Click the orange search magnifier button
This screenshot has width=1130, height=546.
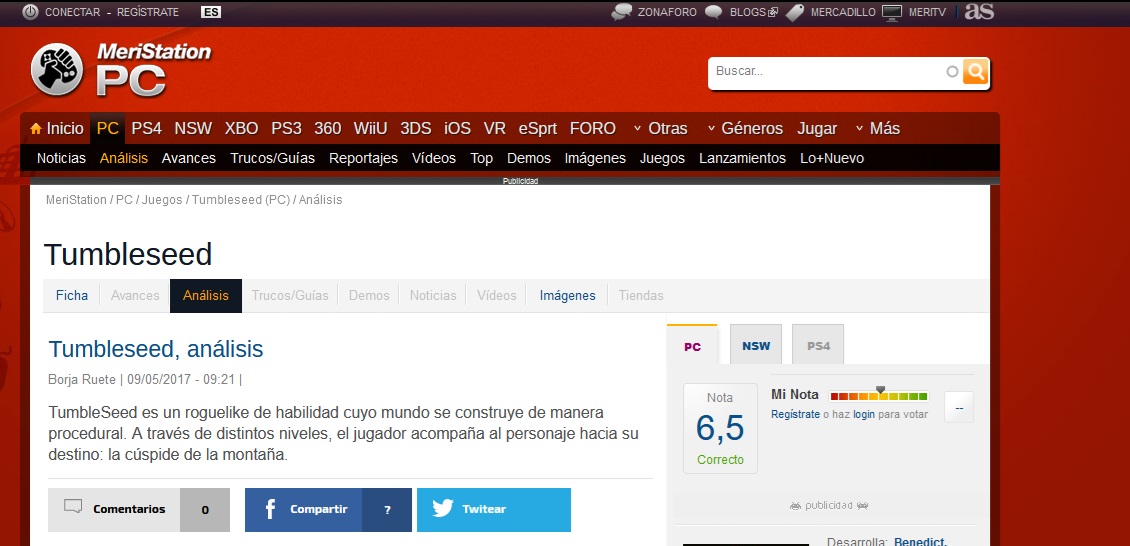pyautogui.click(x=975, y=71)
